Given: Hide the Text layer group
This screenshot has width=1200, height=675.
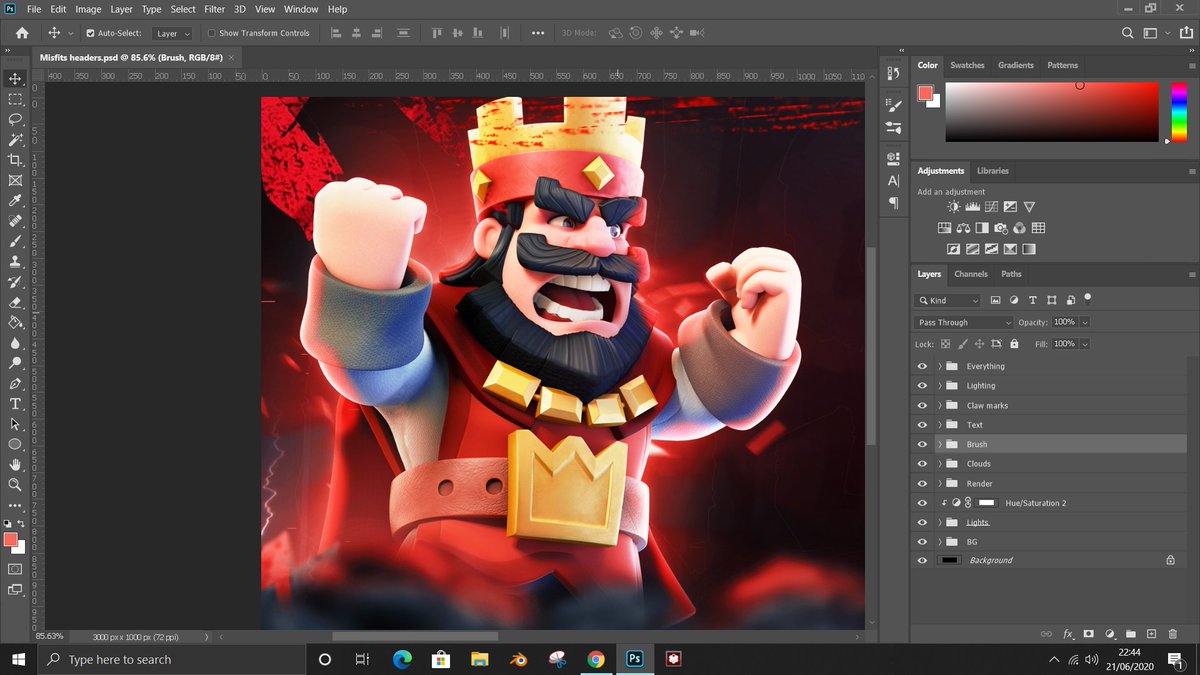Looking at the screenshot, I should coord(922,425).
